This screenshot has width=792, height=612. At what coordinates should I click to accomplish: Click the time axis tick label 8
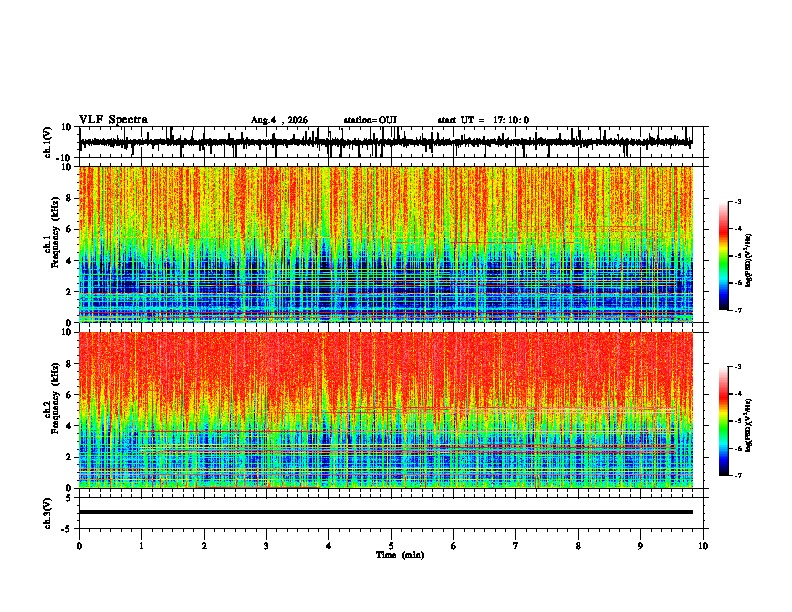point(578,546)
